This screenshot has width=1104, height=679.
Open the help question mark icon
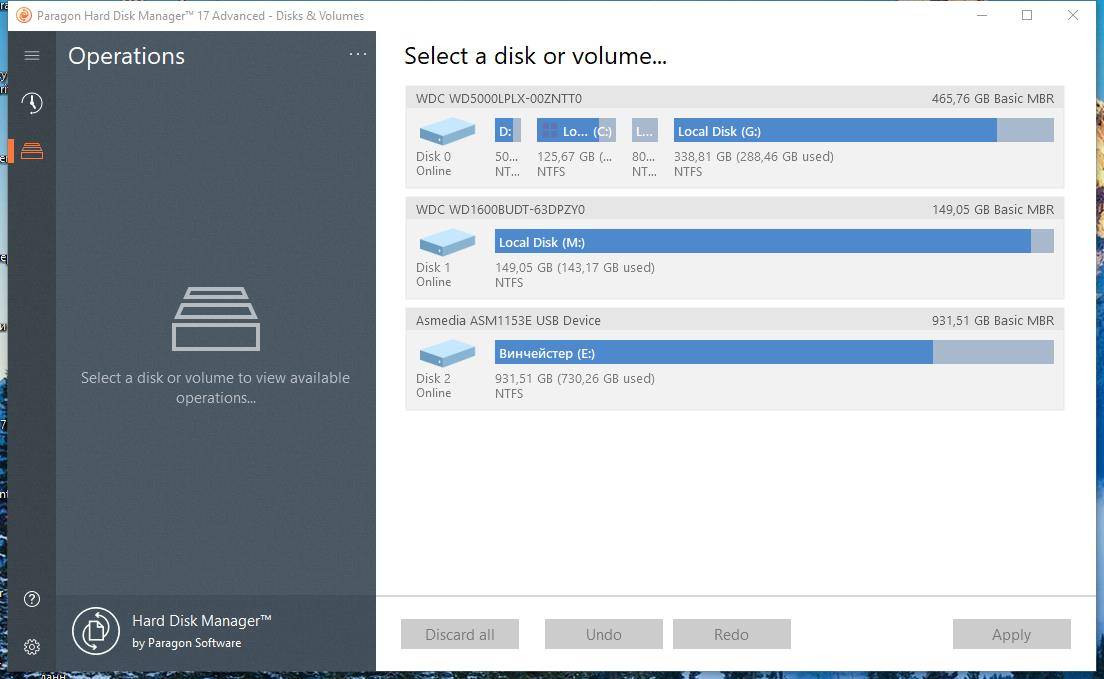(32, 599)
